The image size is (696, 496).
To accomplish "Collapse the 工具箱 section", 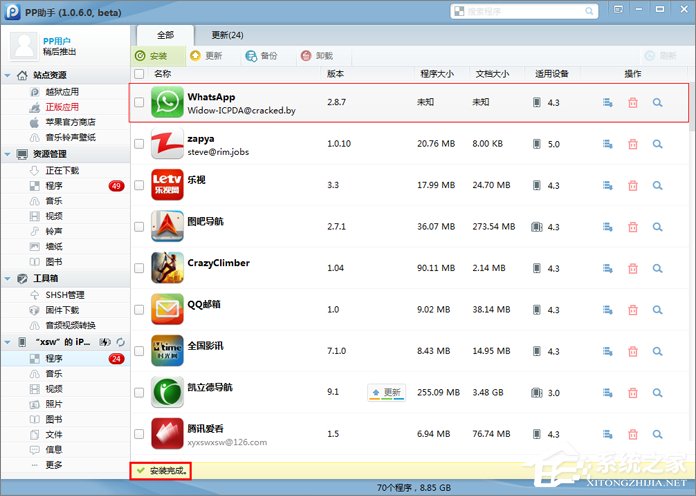I will point(9,279).
